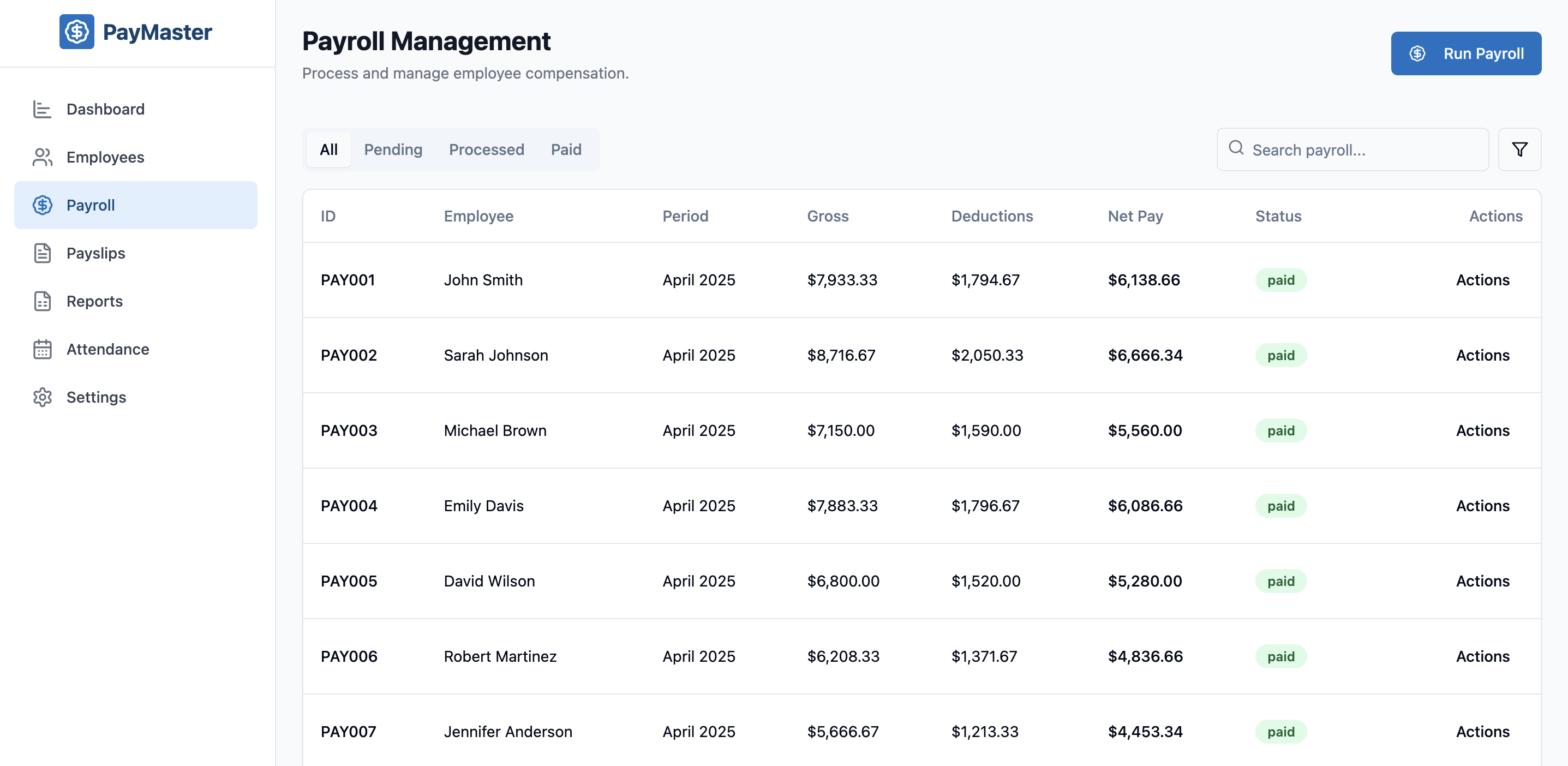Select the Paid filter tab
Viewport: 1568px width, 766px height.
click(565, 150)
